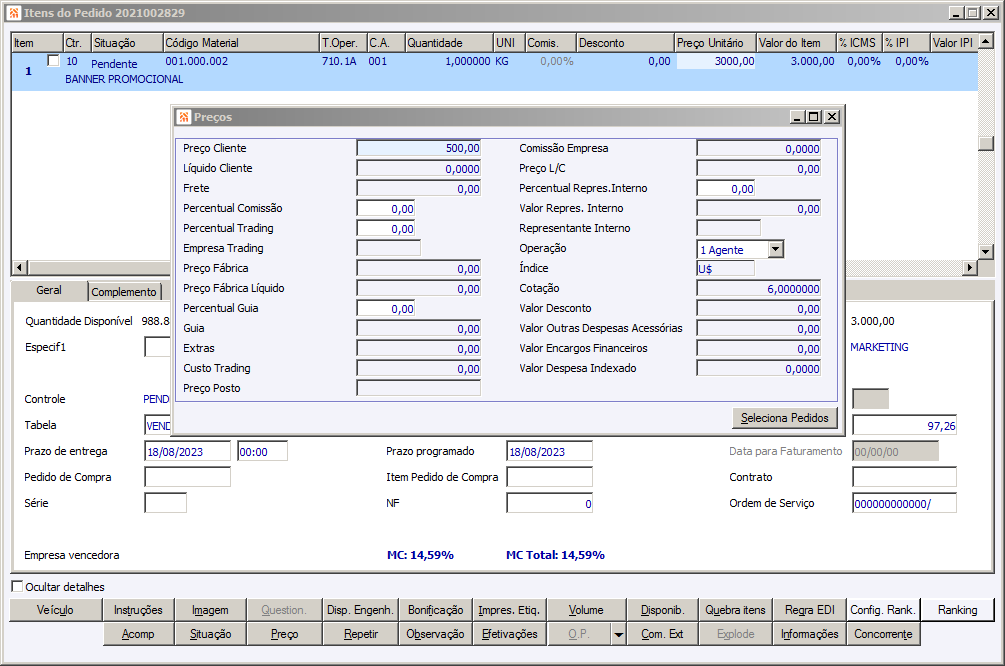
Task: Open the Ranking button
Action: [x=957, y=610]
